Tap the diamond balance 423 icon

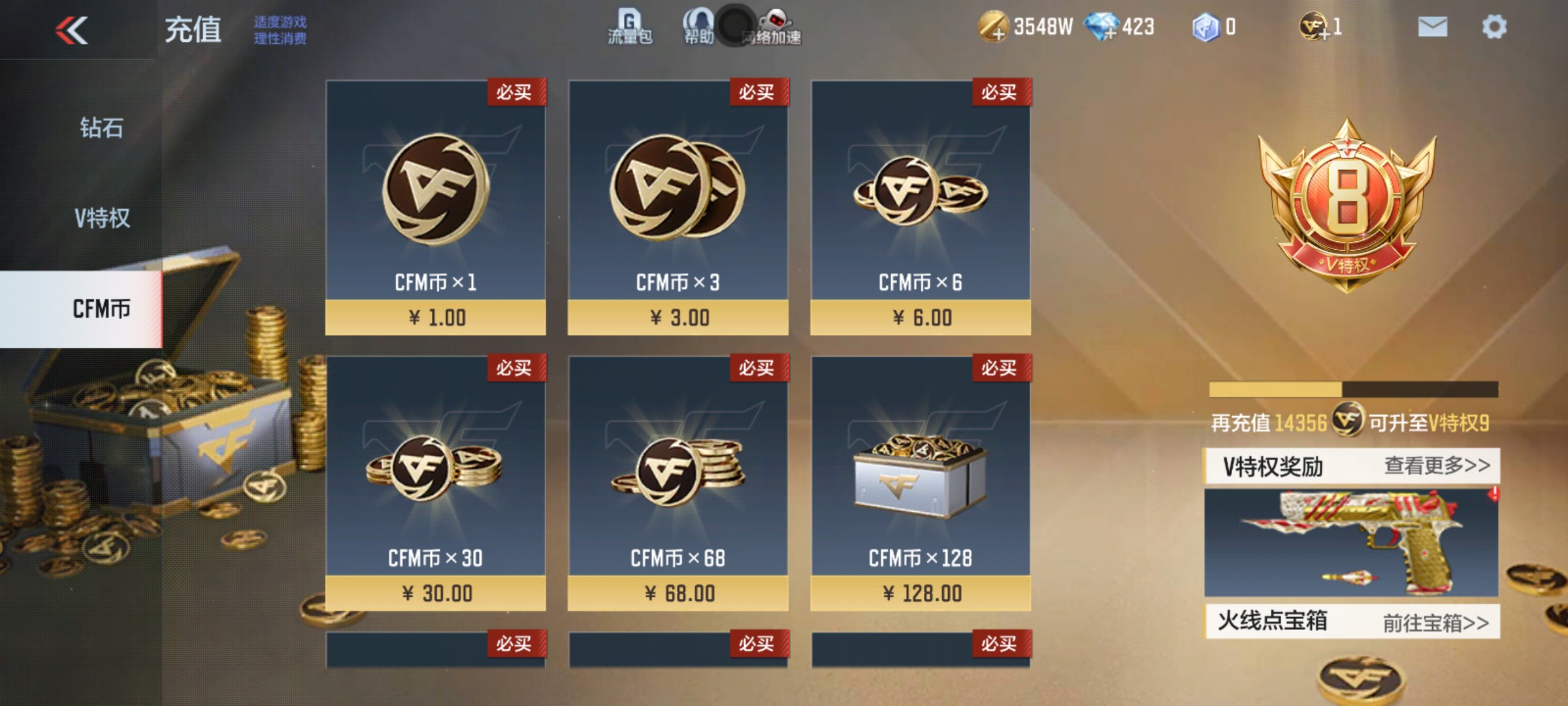pos(1102,27)
